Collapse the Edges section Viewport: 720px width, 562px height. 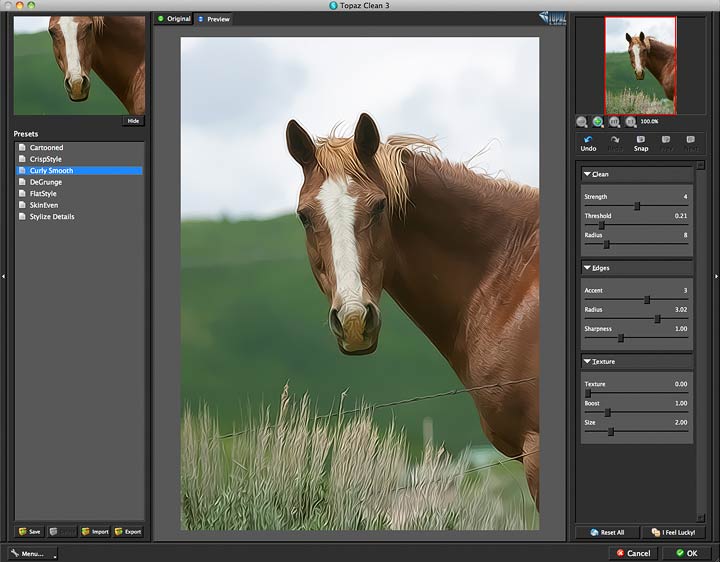tap(587, 268)
